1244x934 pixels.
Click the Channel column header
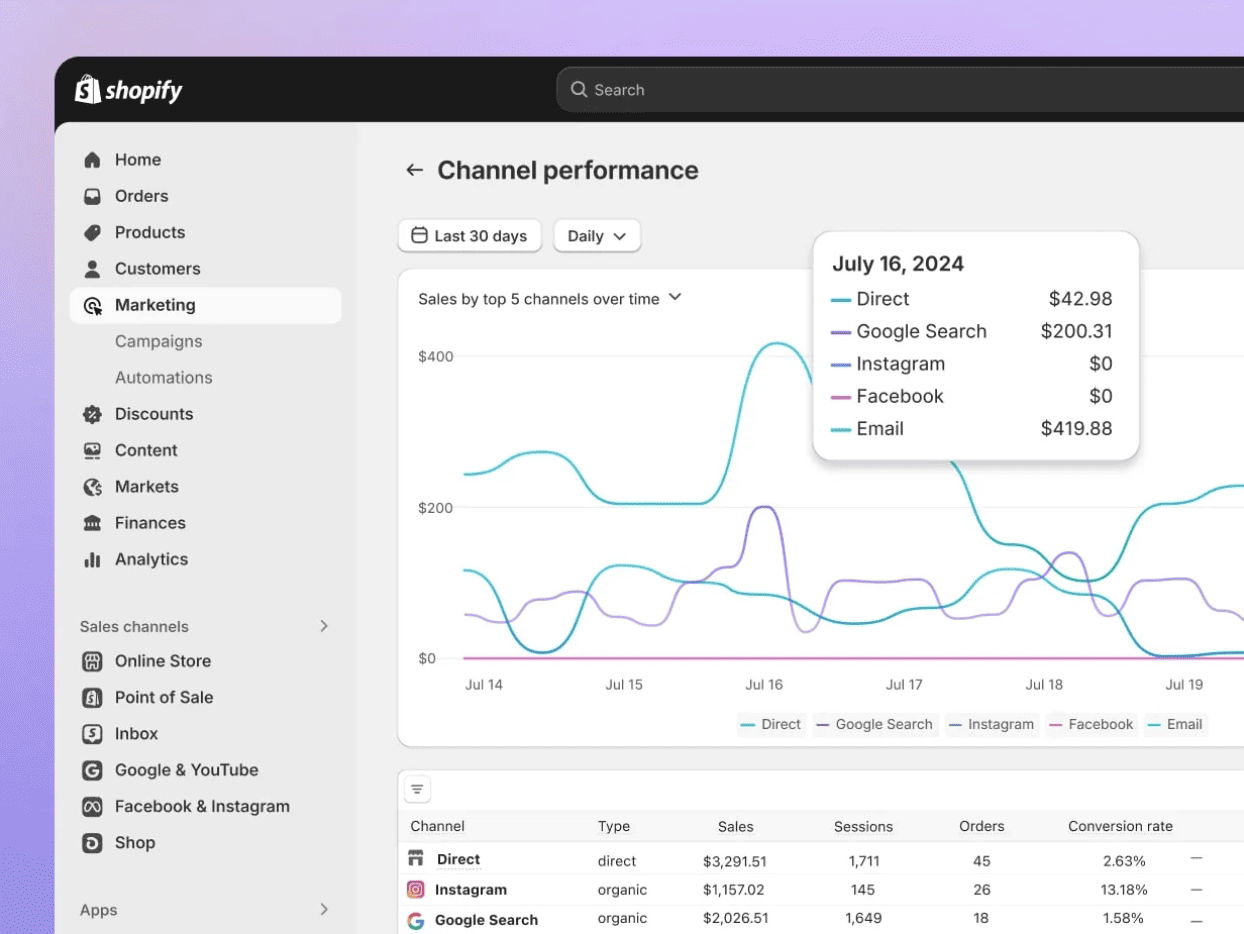pos(437,826)
